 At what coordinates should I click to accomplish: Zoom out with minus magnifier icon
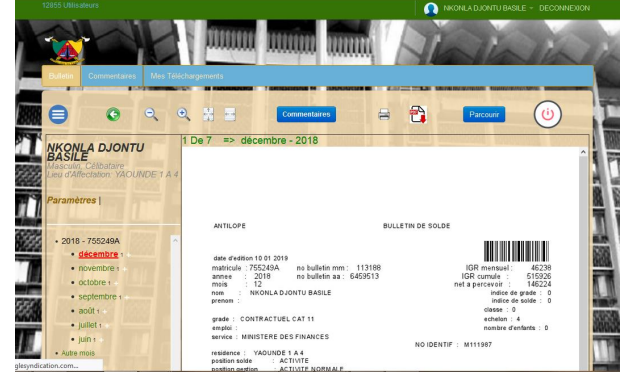point(151,114)
